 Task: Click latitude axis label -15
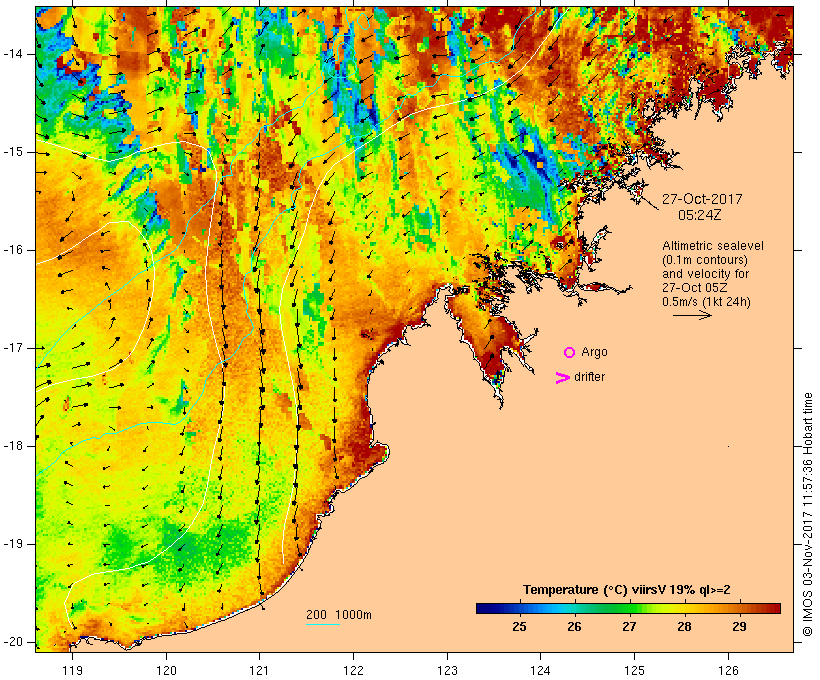coord(13,152)
